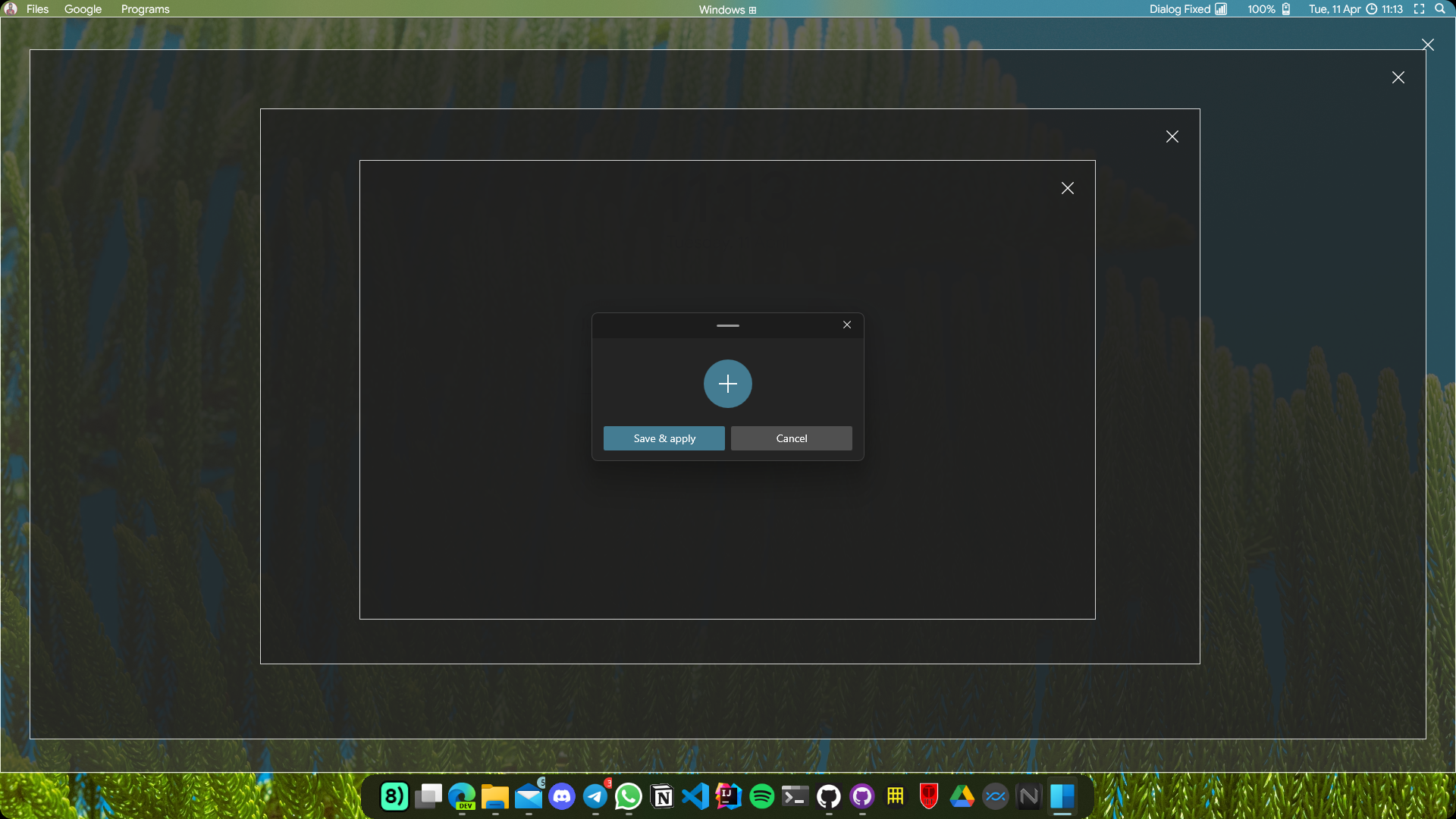Grab the small dialog's drag handle bar

[727, 325]
